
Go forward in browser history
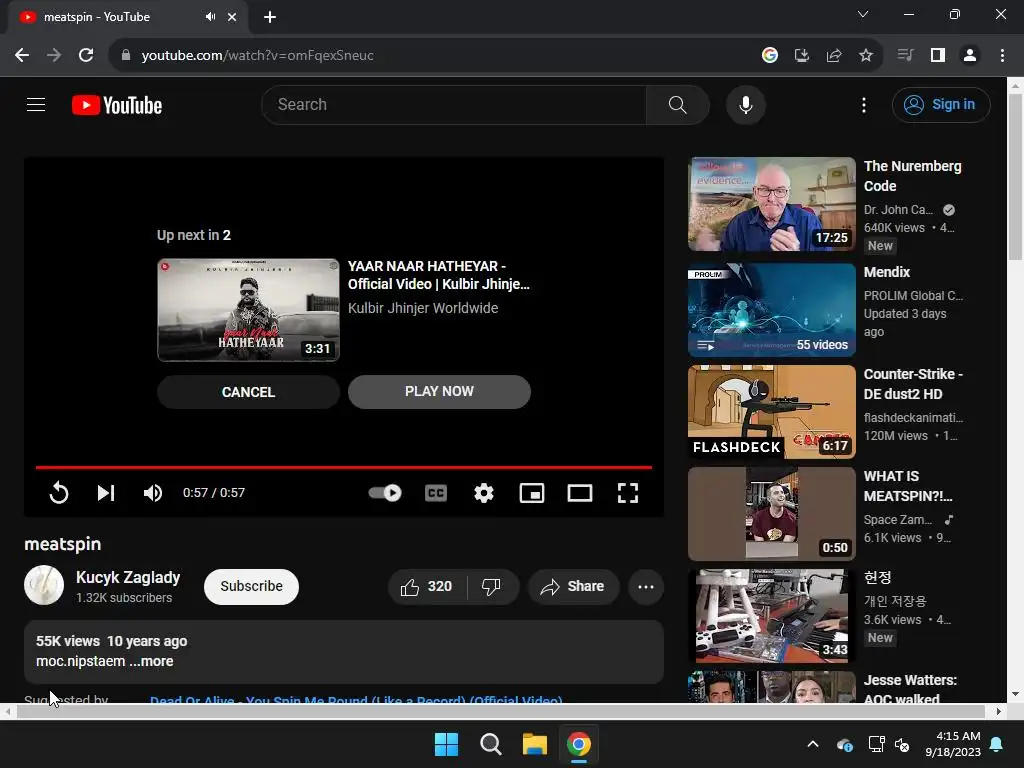[54, 56]
